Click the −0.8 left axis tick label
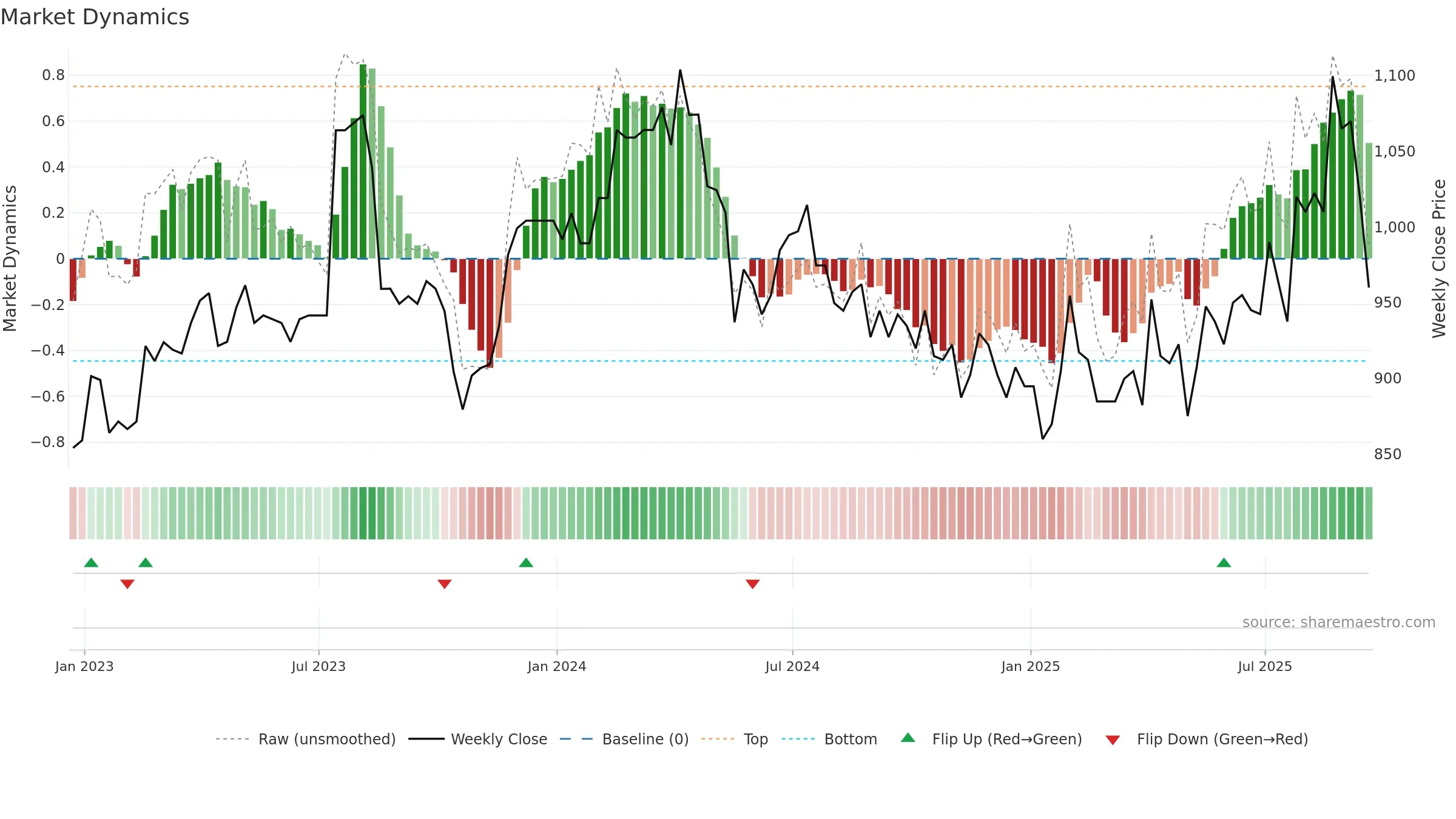 48,442
